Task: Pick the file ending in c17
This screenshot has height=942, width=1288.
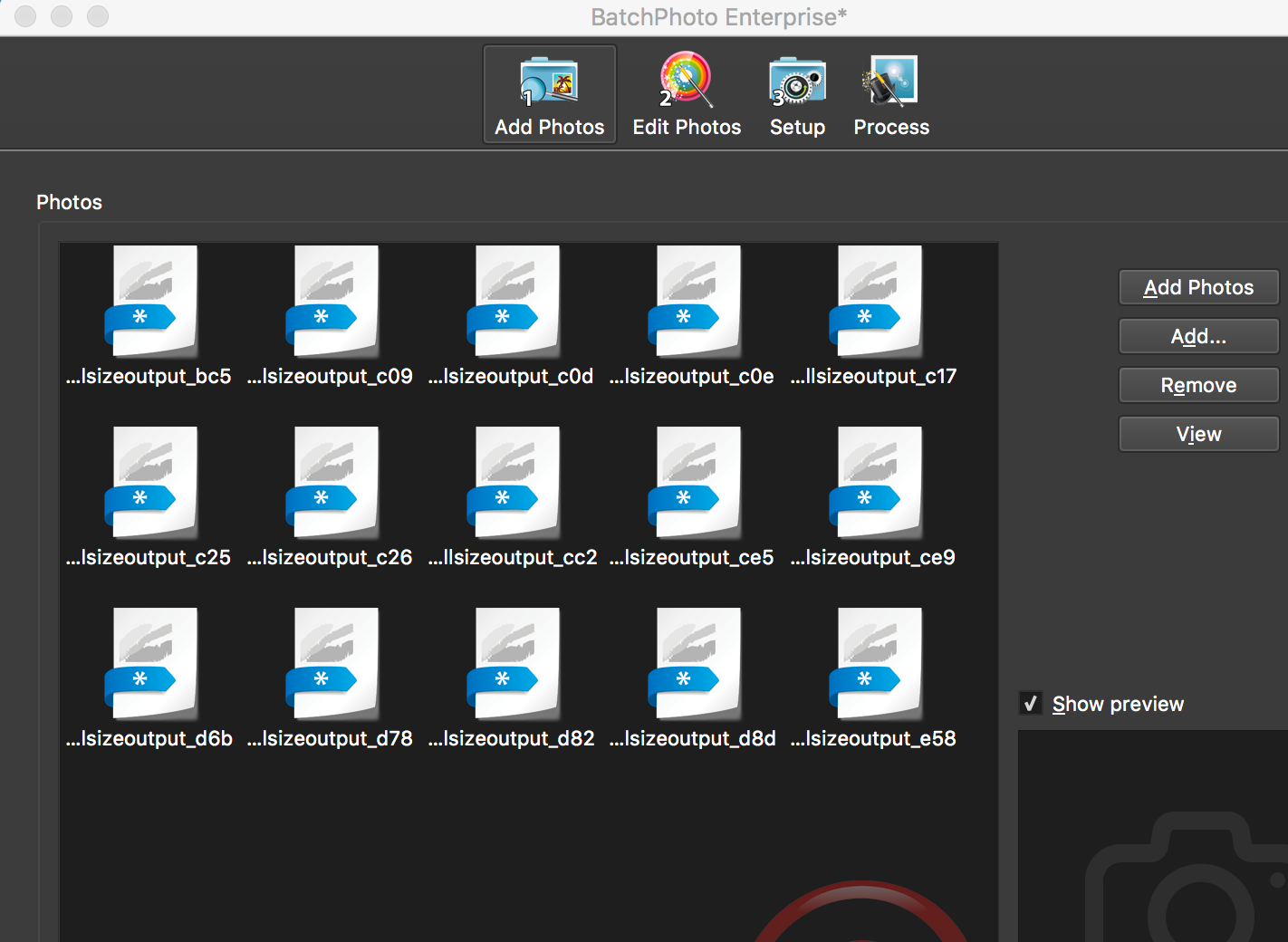Action: click(875, 302)
